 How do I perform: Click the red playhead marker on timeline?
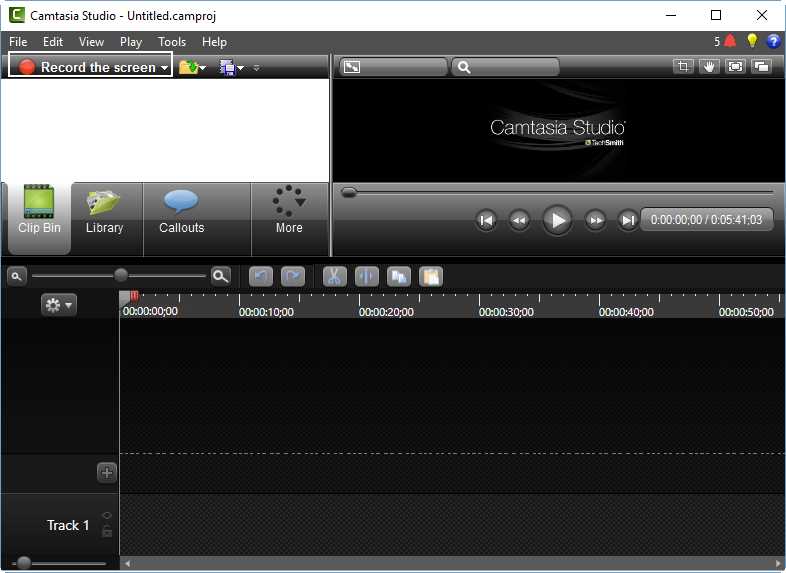pos(134,296)
